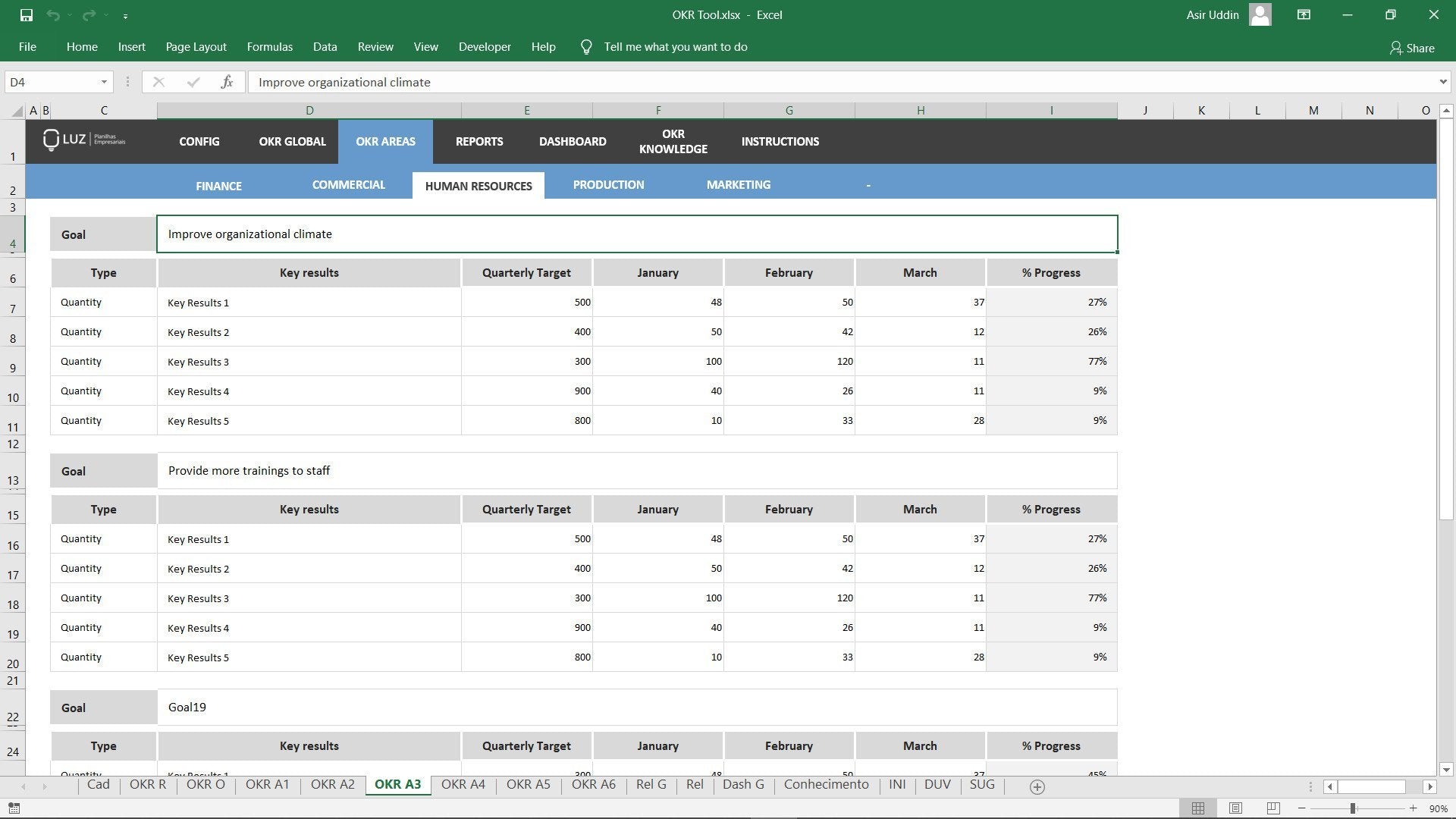The width and height of the screenshot is (1456, 819).
Task: Open OKR KNOWLEDGE panel icon
Action: (673, 141)
